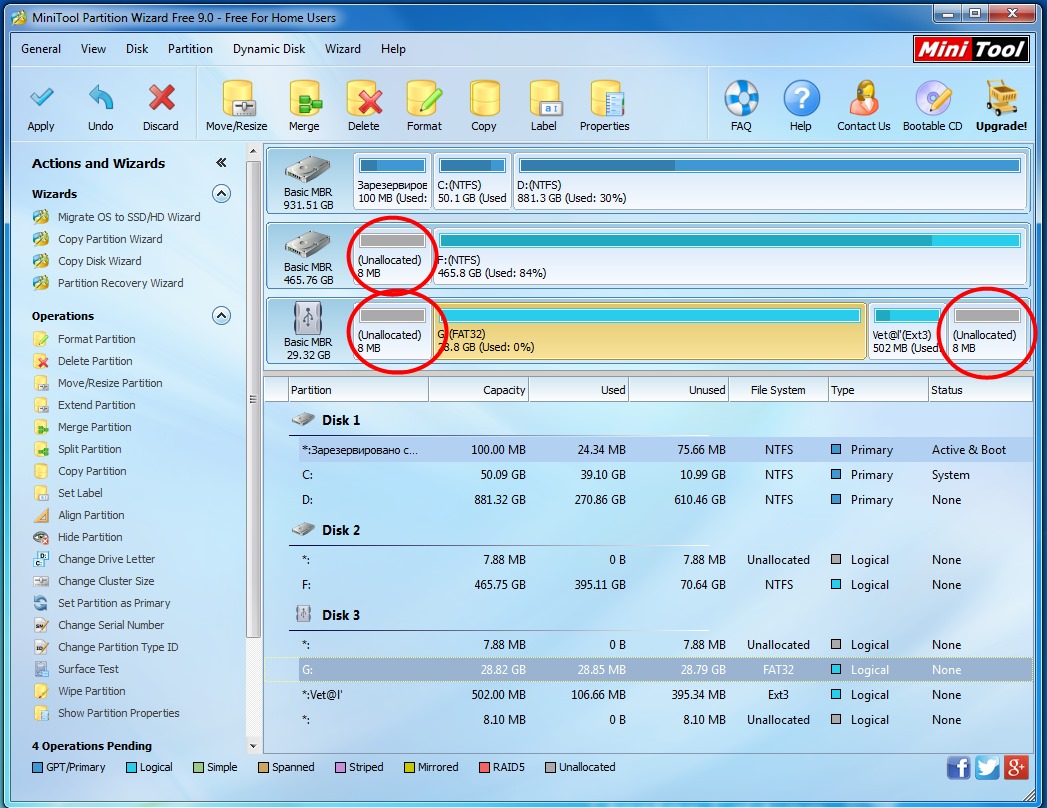1047x808 pixels.
Task: Collapse the Operations section
Action: pyautogui.click(x=222, y=315)
